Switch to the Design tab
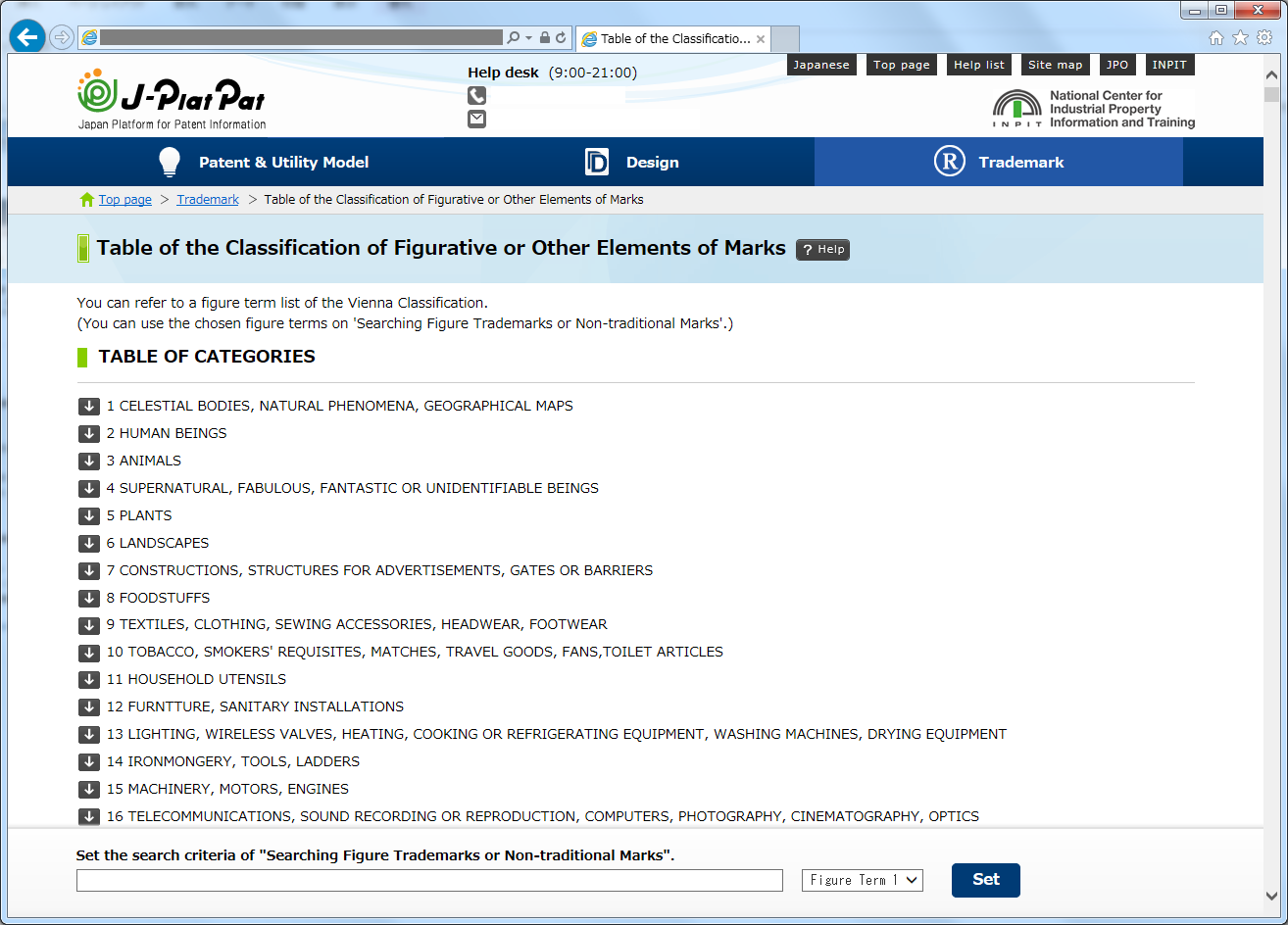The width and height of the screenshot is (1288, 925). [x=632, y=163]
